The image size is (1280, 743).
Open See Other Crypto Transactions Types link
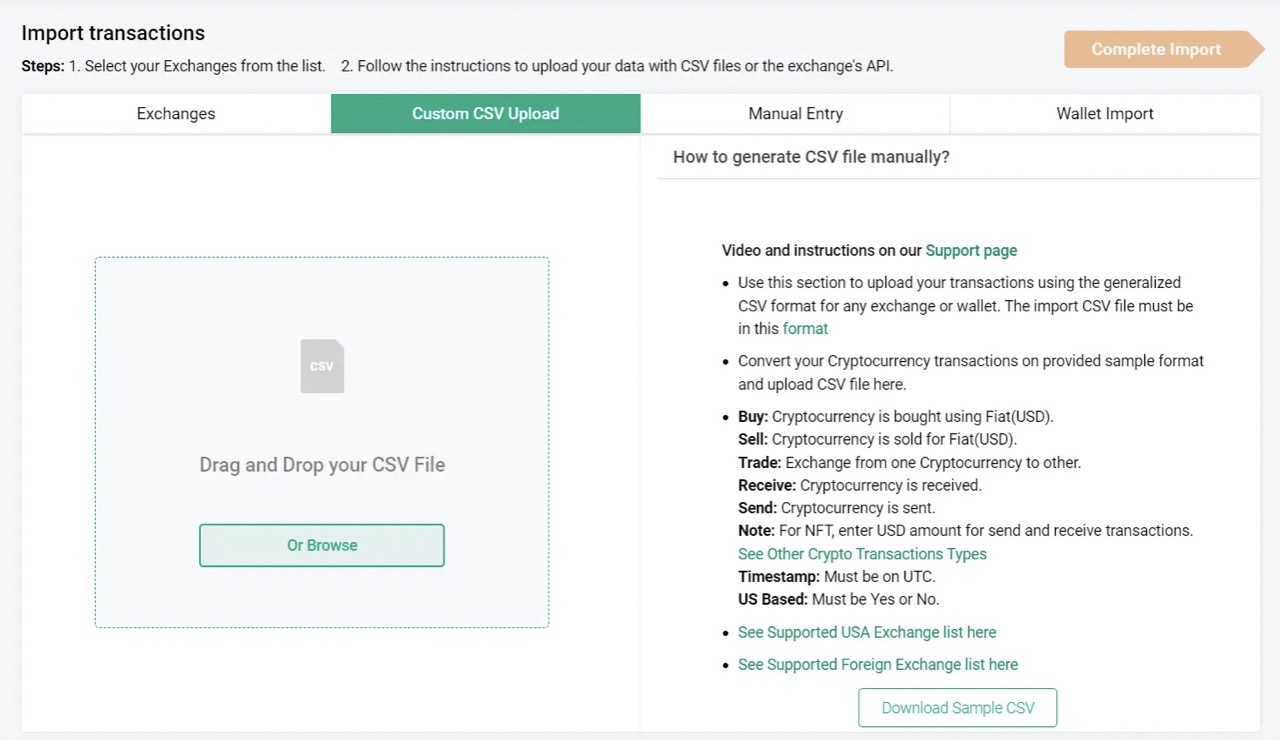[862, 553]
